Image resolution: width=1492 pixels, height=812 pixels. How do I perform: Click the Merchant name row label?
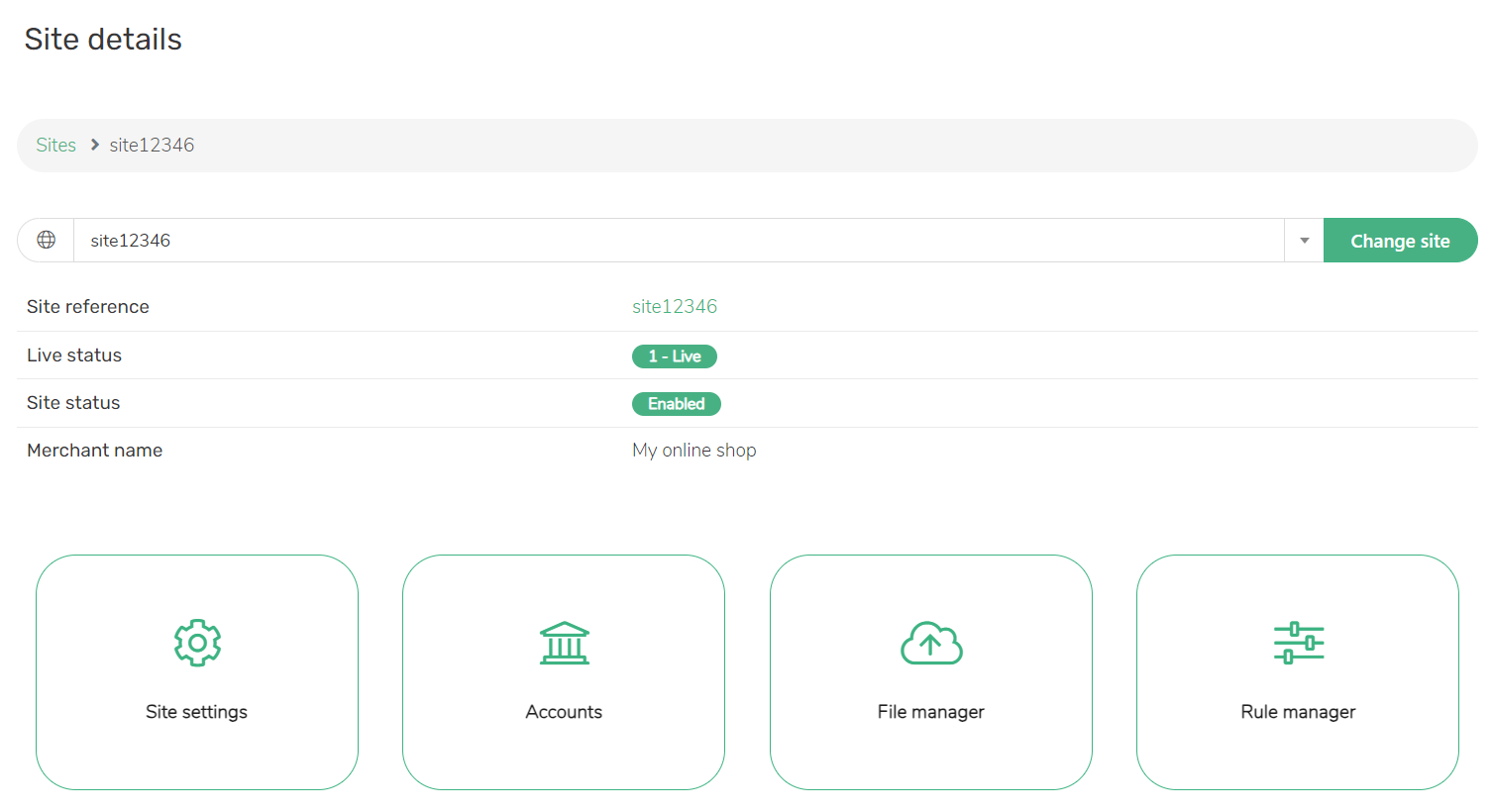[x=95, y=451]
